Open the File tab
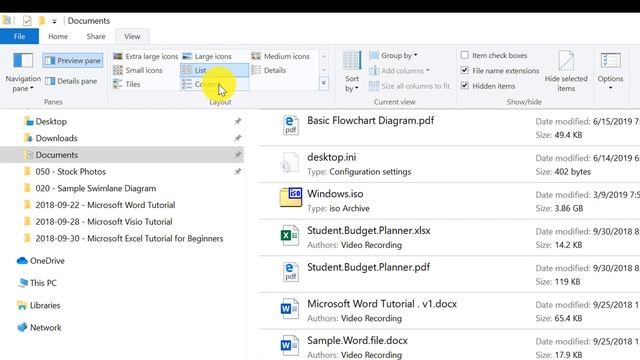Screen dimensions: 640x360 (20, 36)
